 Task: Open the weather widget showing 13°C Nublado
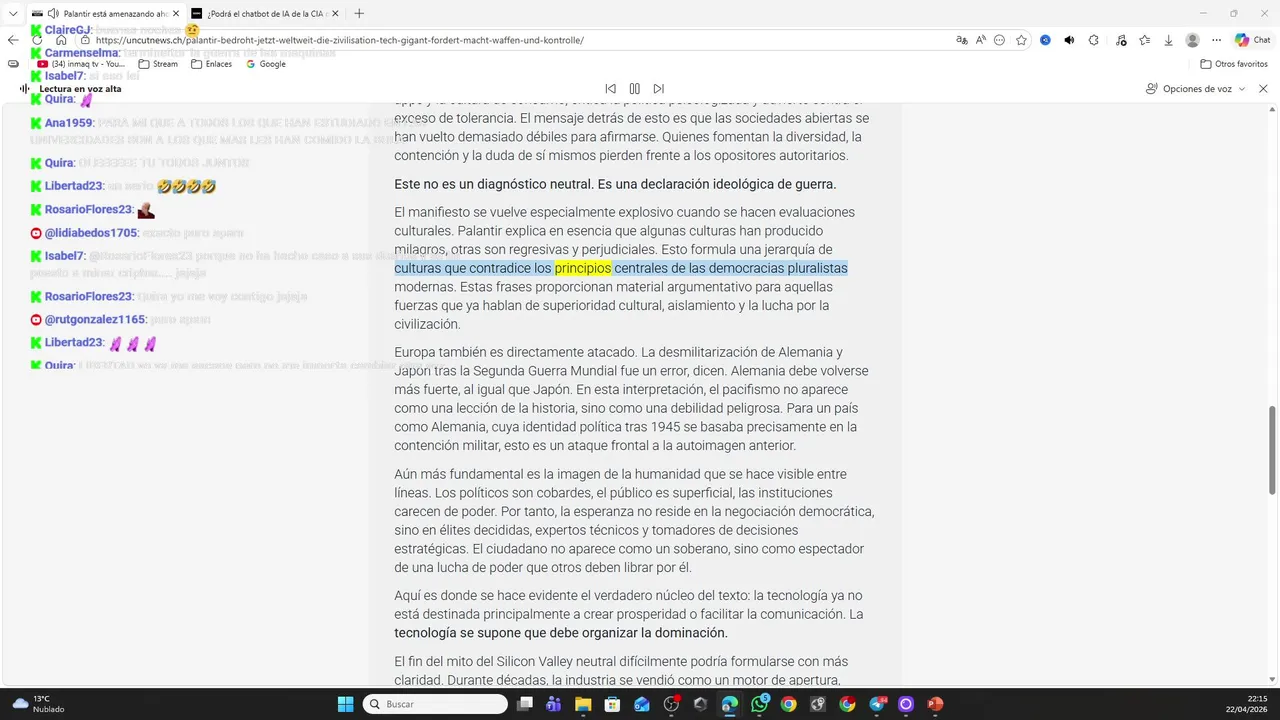point(38,704)
